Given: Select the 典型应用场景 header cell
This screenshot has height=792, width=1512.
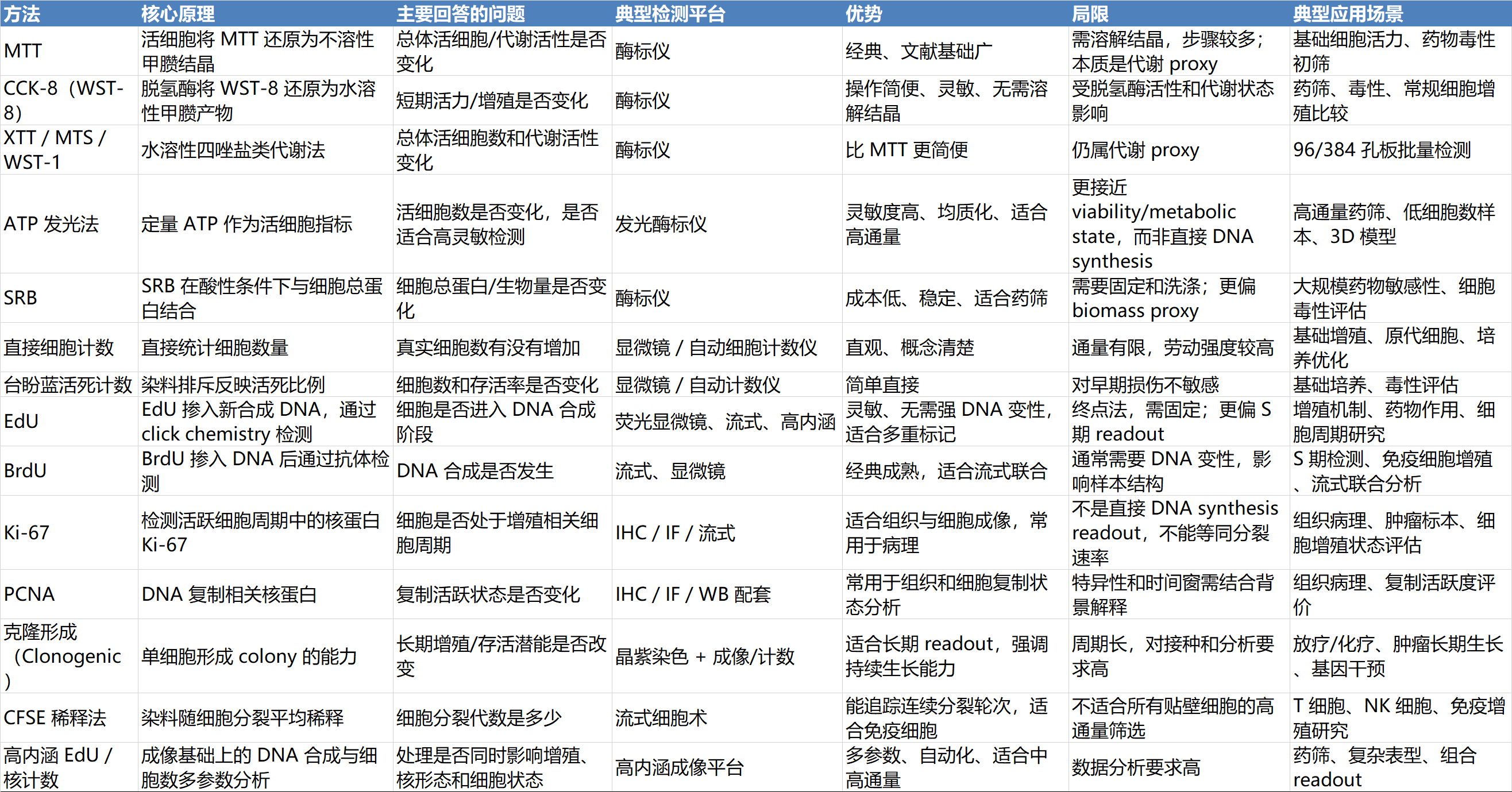Looking at the screenshot, I should (1348, 13).
